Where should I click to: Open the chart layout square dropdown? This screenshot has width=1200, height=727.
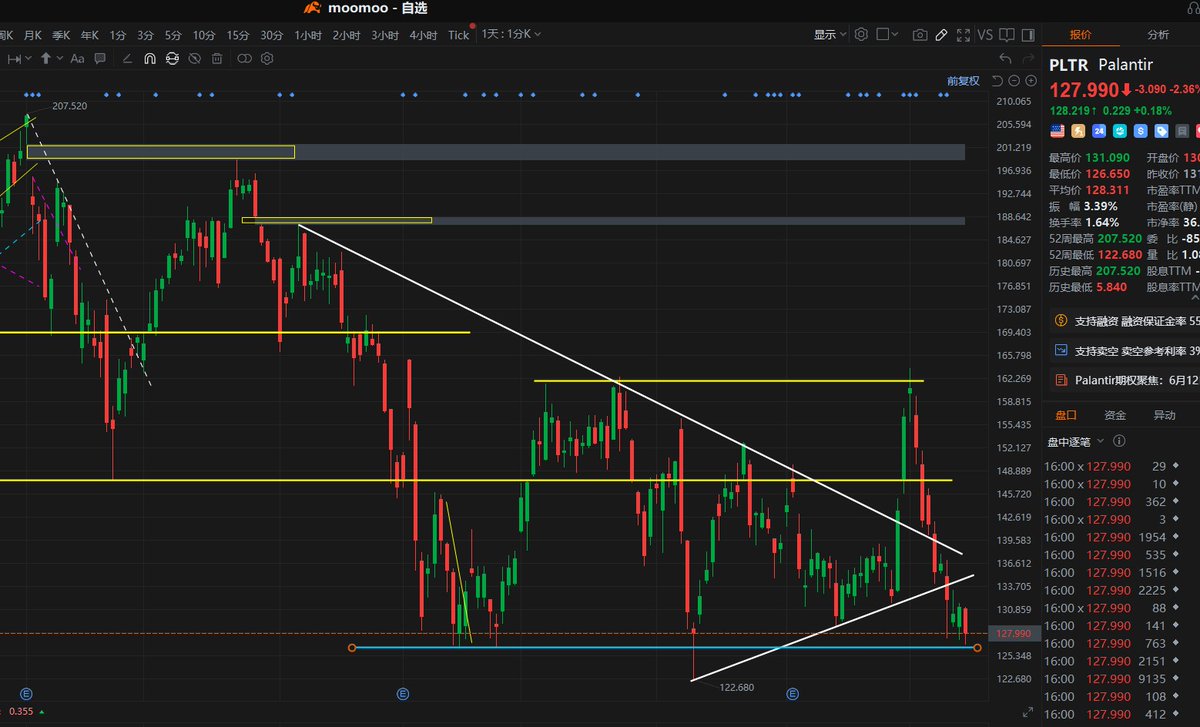point(887,34)
